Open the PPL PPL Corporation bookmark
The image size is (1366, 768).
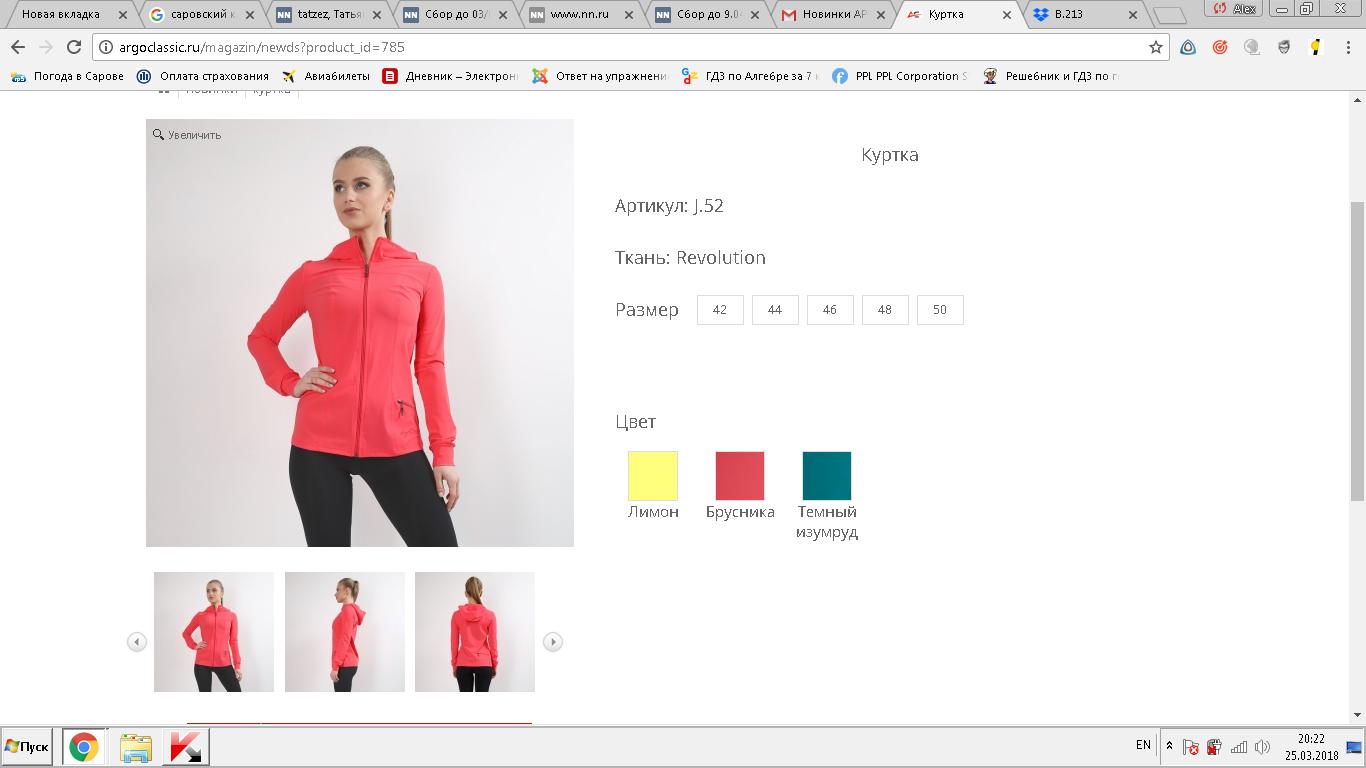click(x=900, y=76)
